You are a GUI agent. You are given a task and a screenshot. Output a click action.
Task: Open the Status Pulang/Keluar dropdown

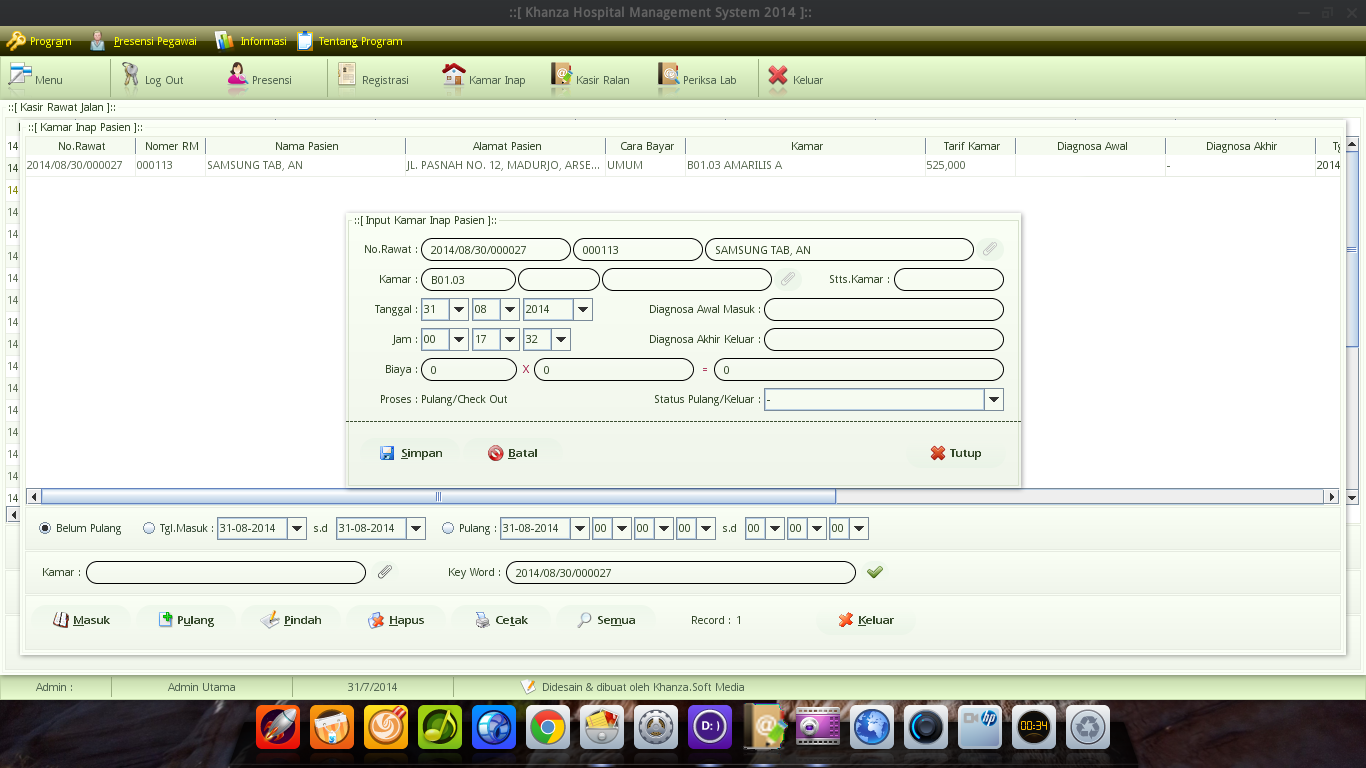(994, 399)
